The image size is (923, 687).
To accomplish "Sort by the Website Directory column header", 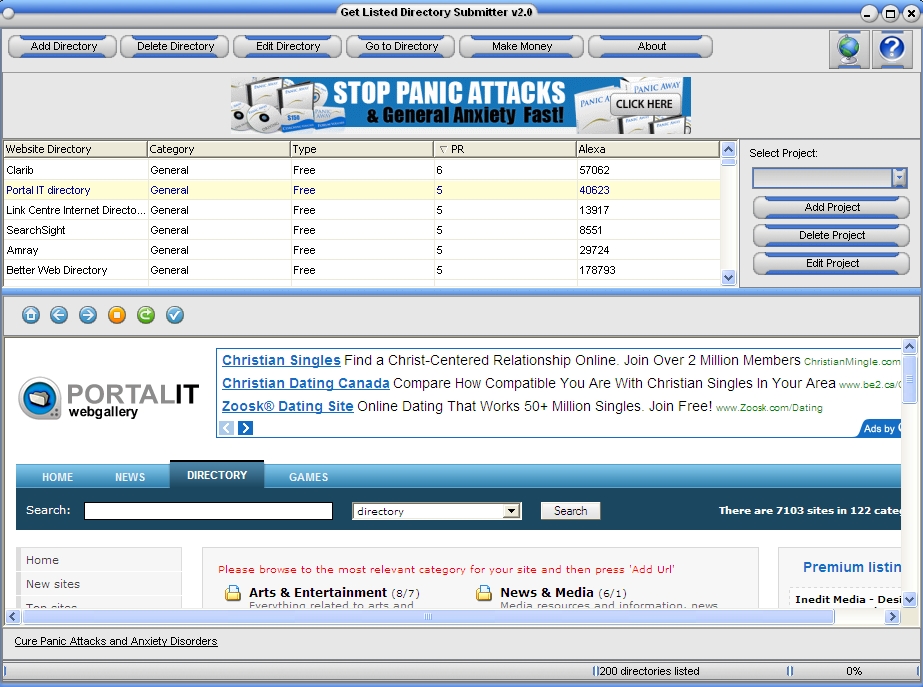I will point(75,150).
